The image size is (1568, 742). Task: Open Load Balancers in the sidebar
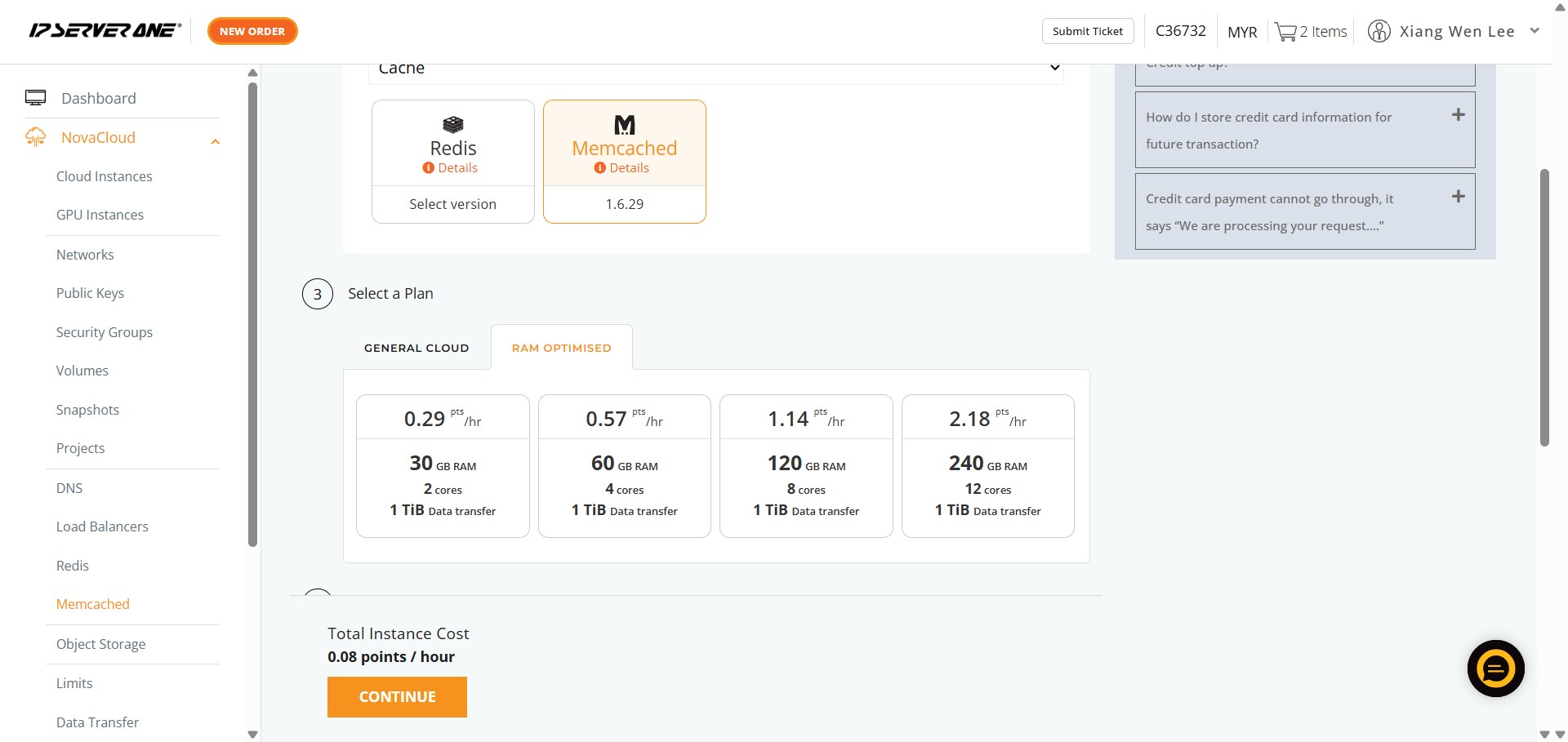point(102,527)
